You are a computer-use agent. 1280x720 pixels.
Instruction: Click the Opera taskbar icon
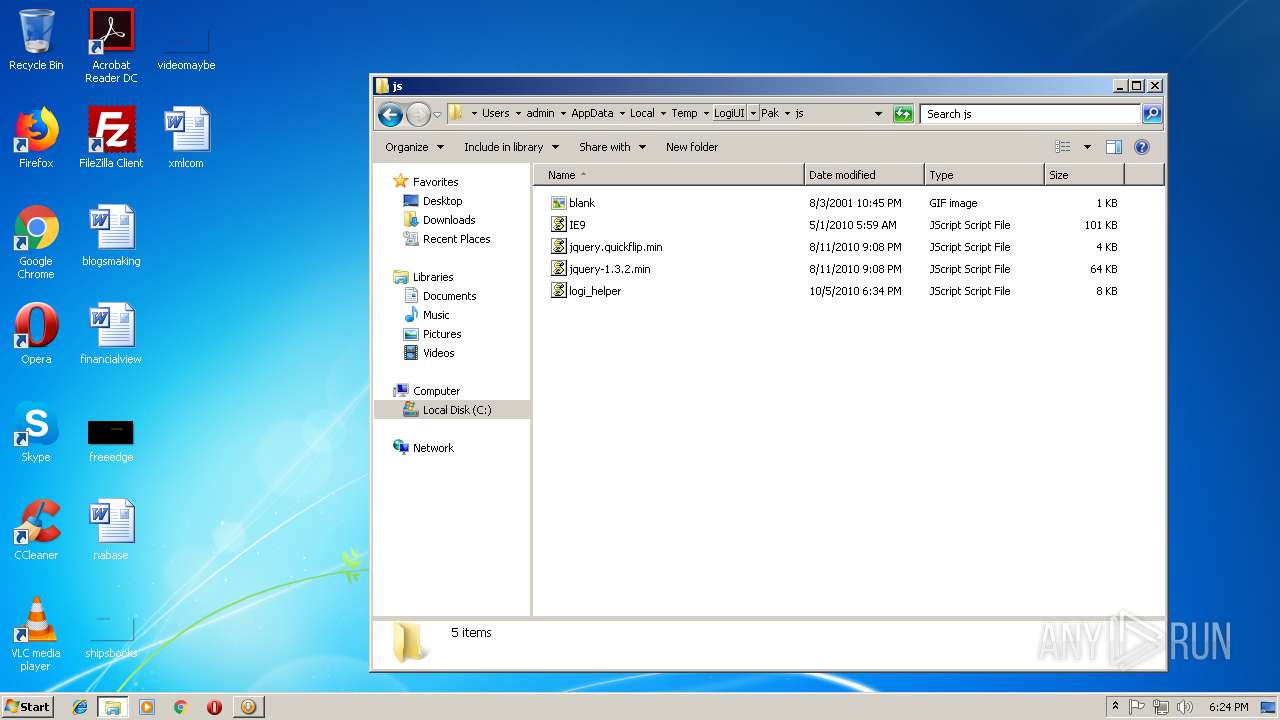tap(214, 707)
